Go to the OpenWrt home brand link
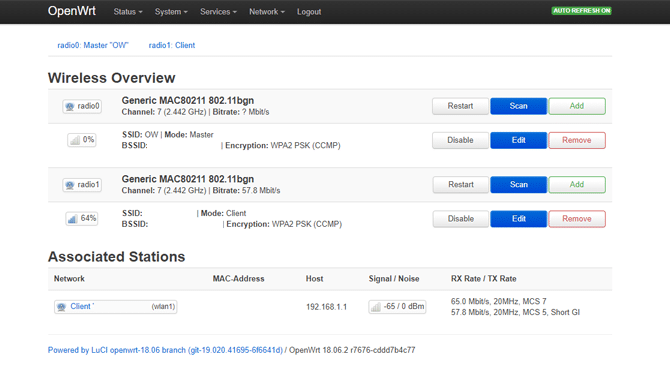This screenshot has height=380, width=670. click(72, 11)
